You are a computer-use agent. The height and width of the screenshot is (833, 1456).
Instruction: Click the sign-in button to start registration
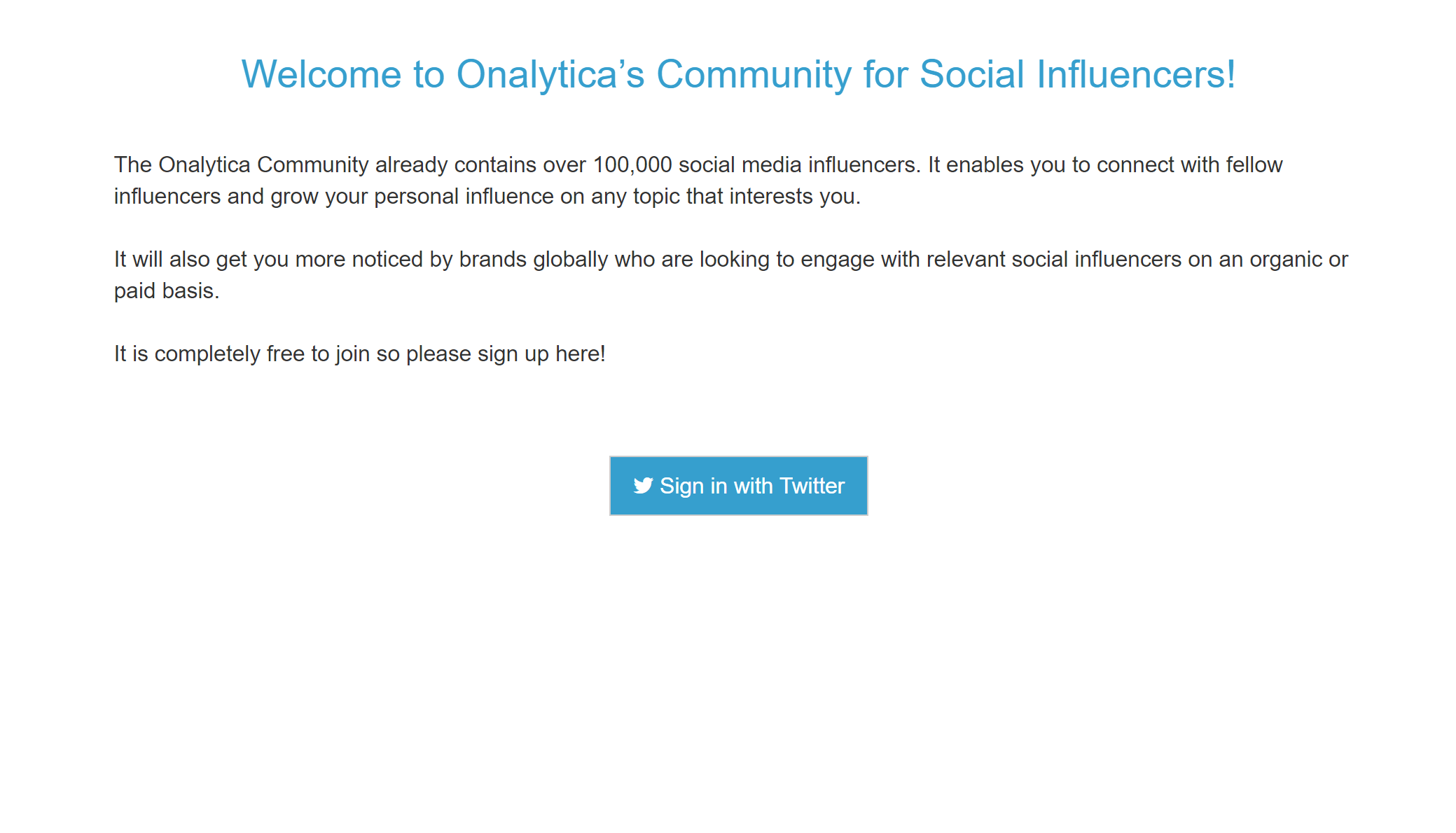tap(738, 485)
